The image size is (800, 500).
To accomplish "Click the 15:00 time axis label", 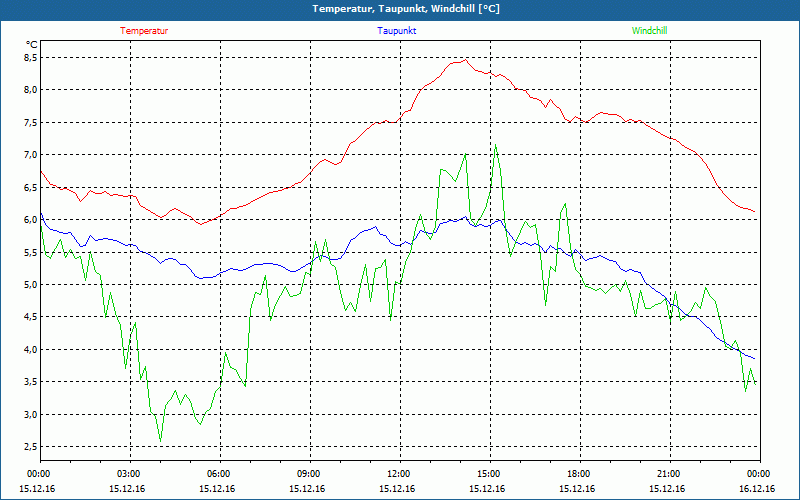I will (x=490, y=473).
